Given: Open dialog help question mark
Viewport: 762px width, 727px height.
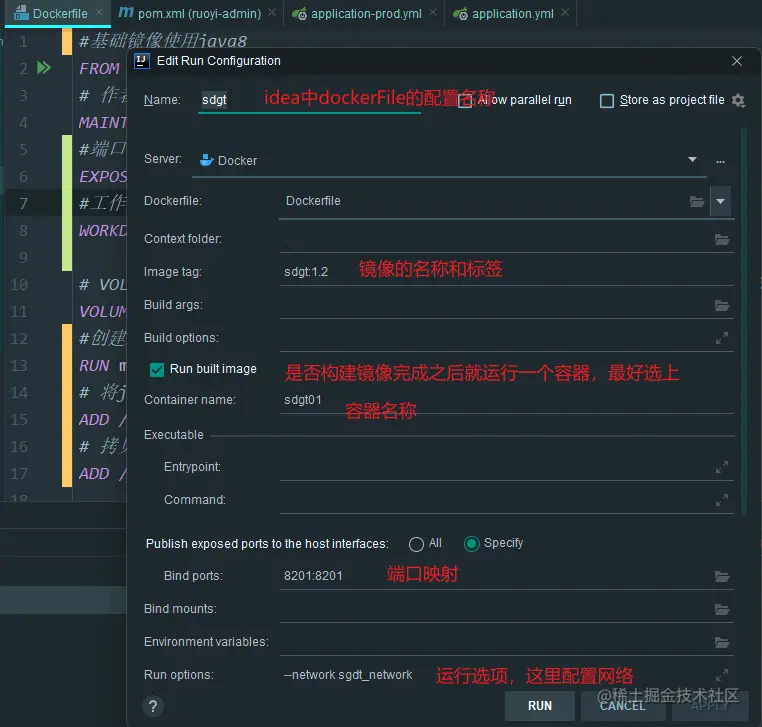Looking at the screenshot, I should (x=153, y=706).
